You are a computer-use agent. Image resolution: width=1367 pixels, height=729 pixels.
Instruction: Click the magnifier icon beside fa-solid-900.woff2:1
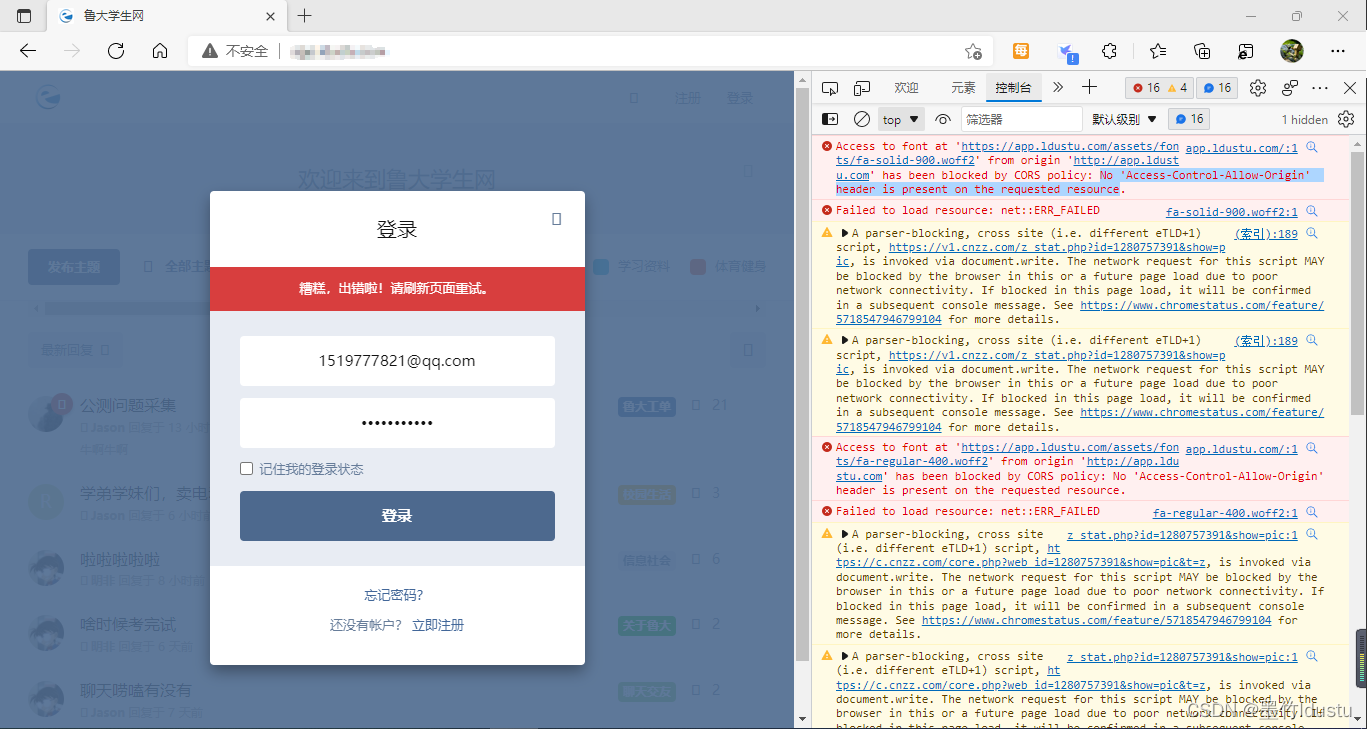tap(1312, 211)
